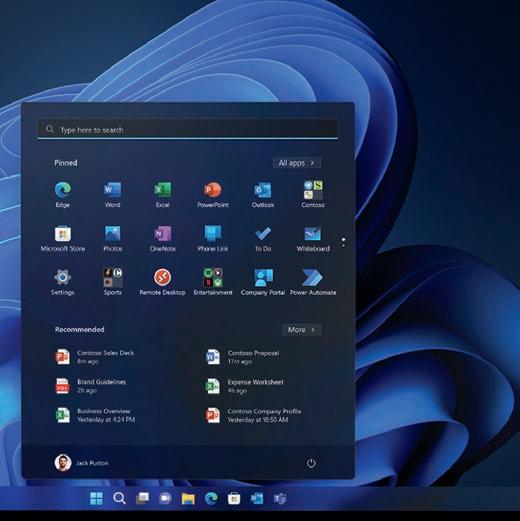
Task: Launch Remote Desktop app
Action: click(x=163, y=282)
